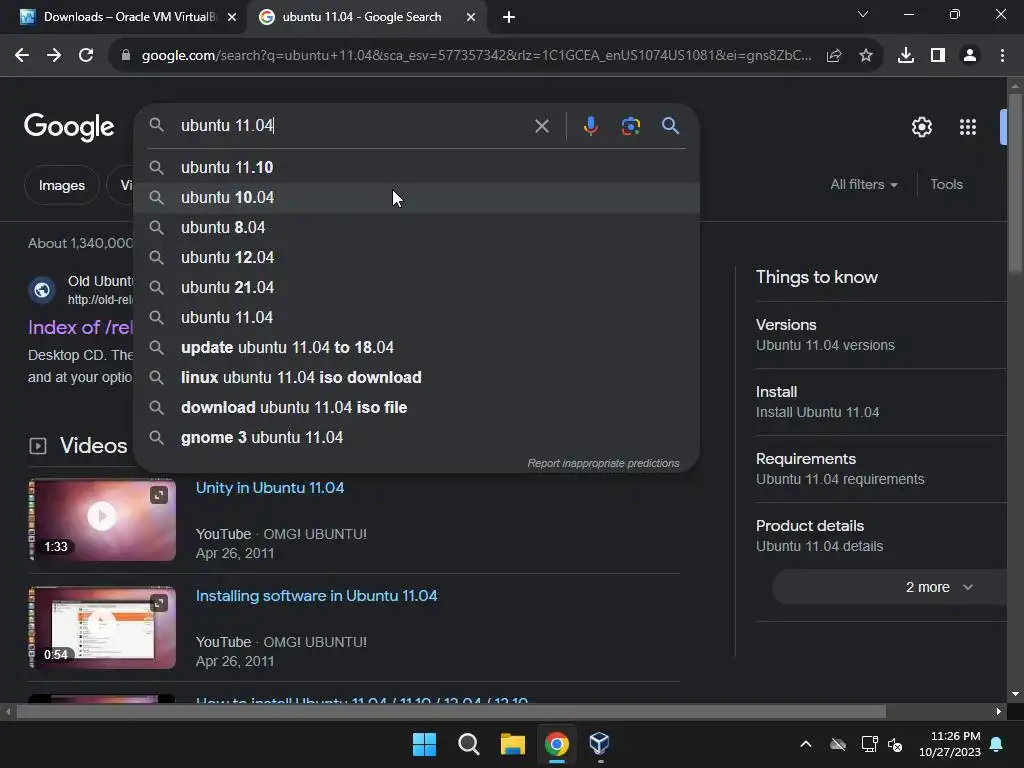Click the Google logo

69,126
